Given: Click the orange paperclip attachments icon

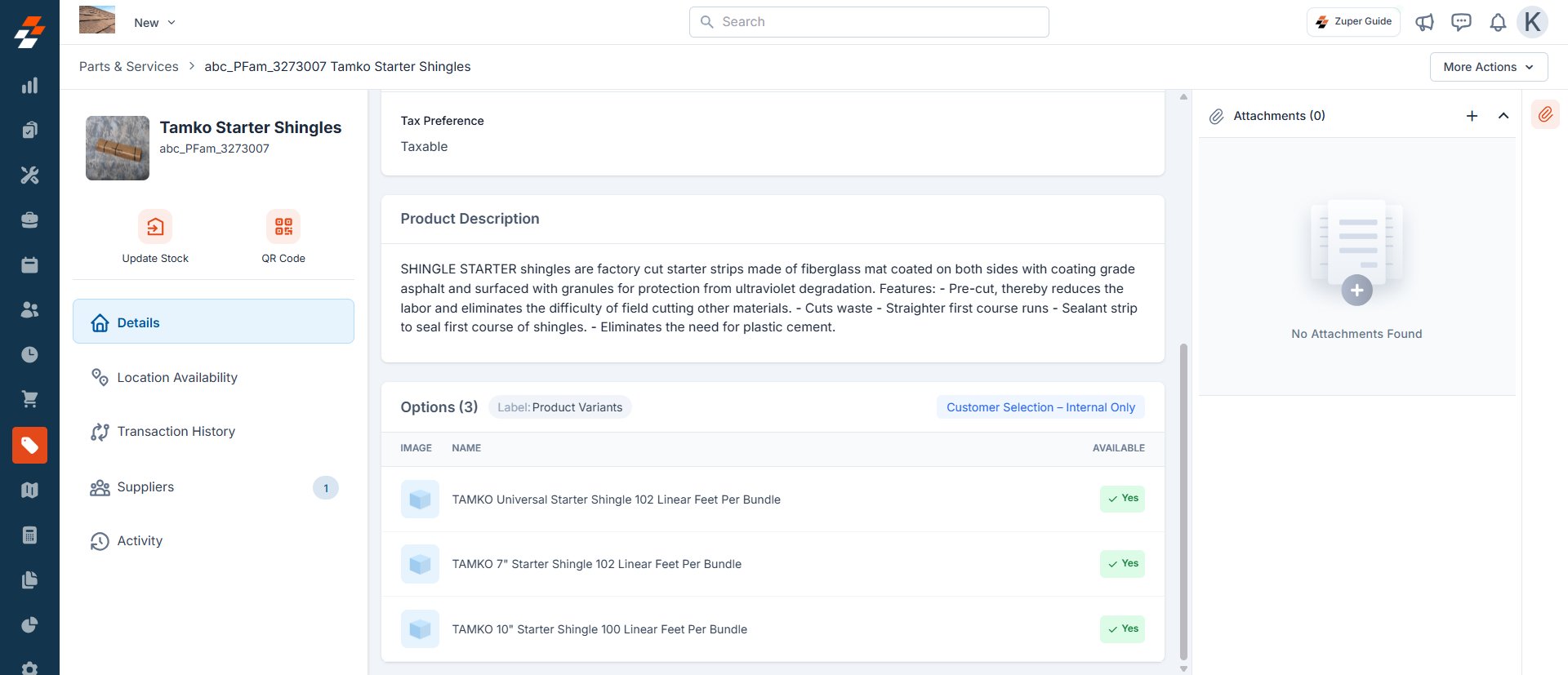Looking at the screenshot, I should (1545, 114).
